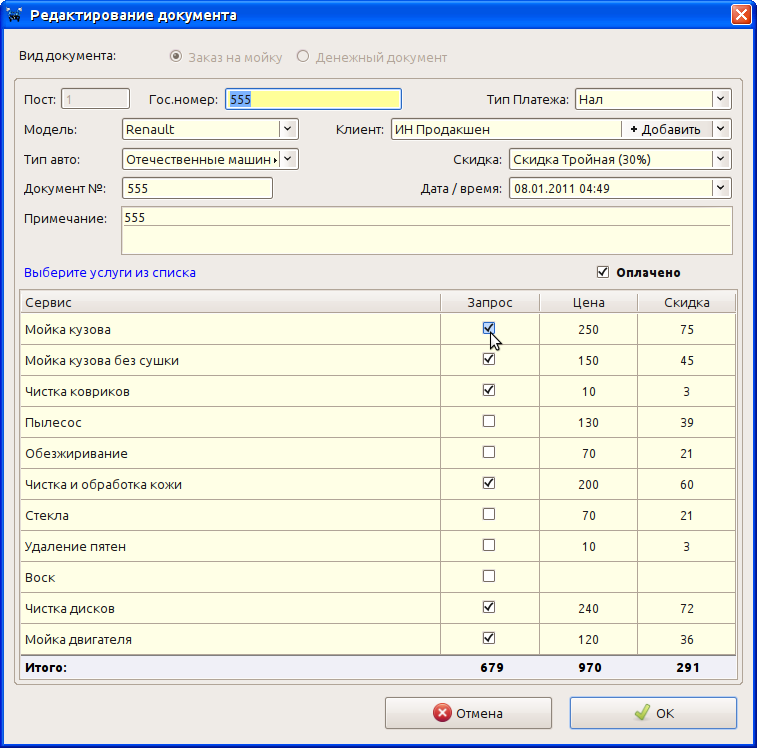Uncheck the Мойка кузова service checkbox

(x=489, y=328)
